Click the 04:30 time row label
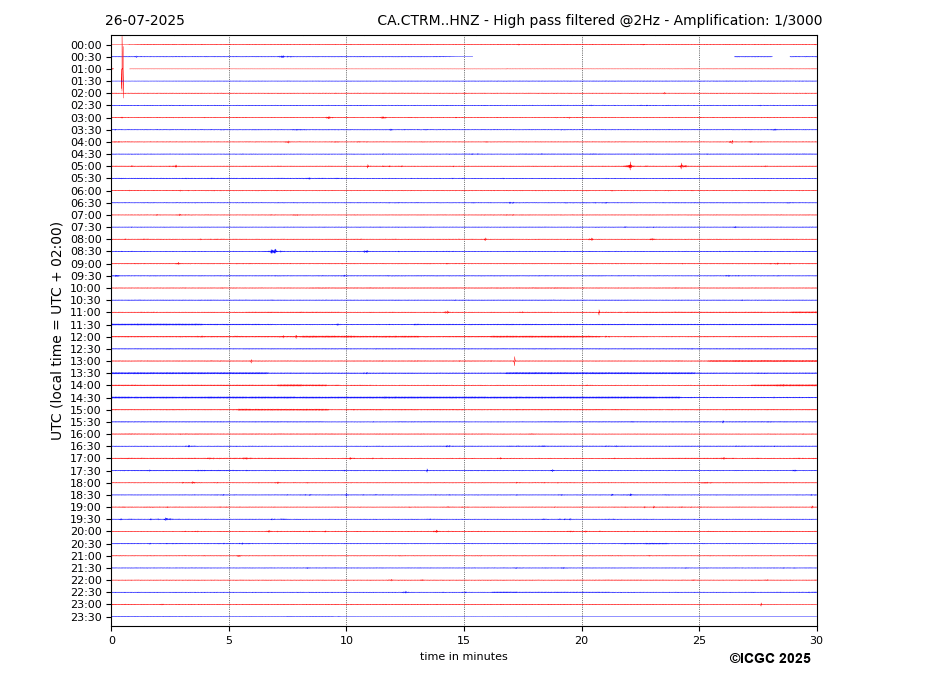 point(86,154)
